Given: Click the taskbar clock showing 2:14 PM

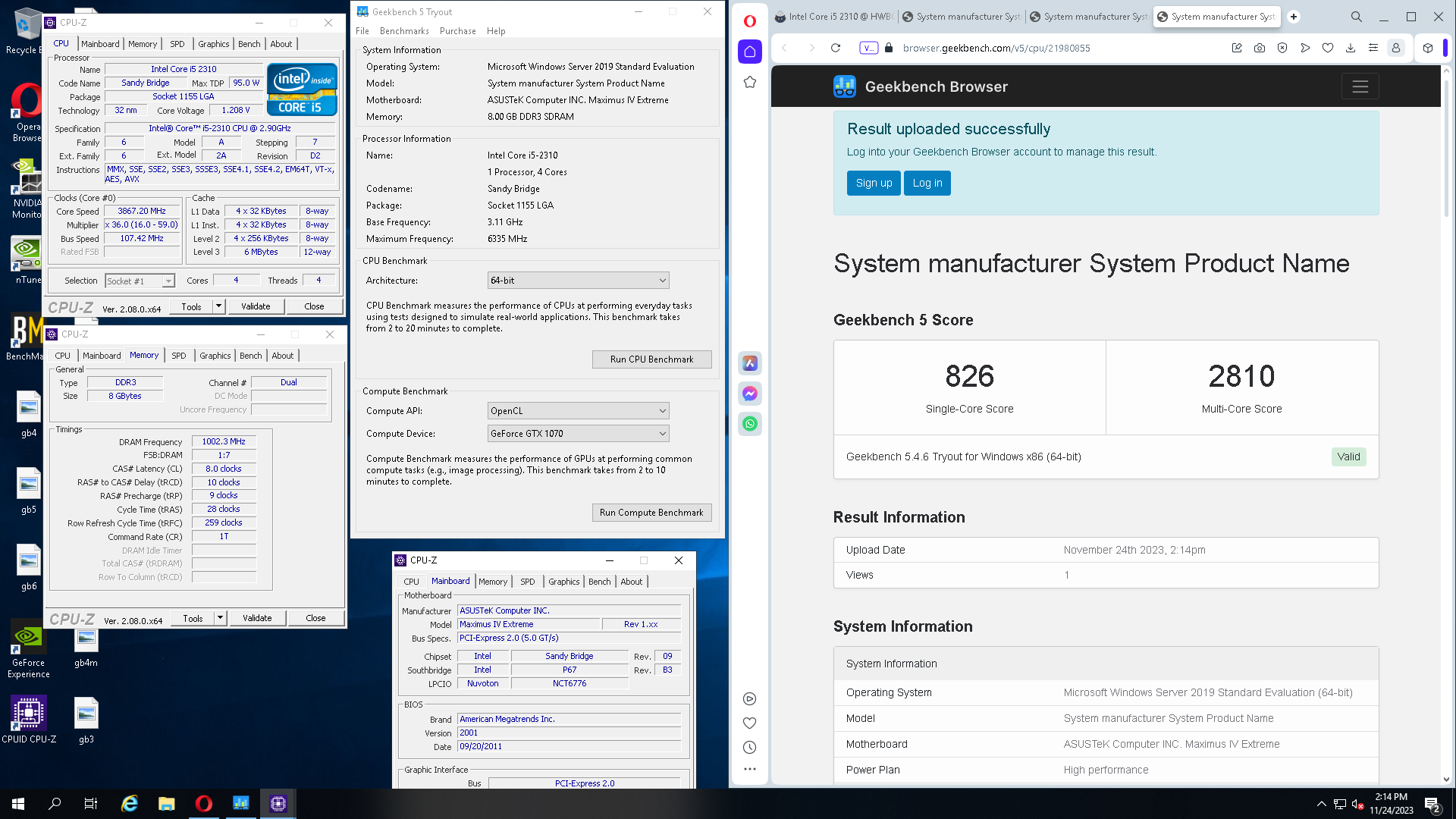Looking at the screenshot, I should pyautogui.click(x=1391, y=804).
